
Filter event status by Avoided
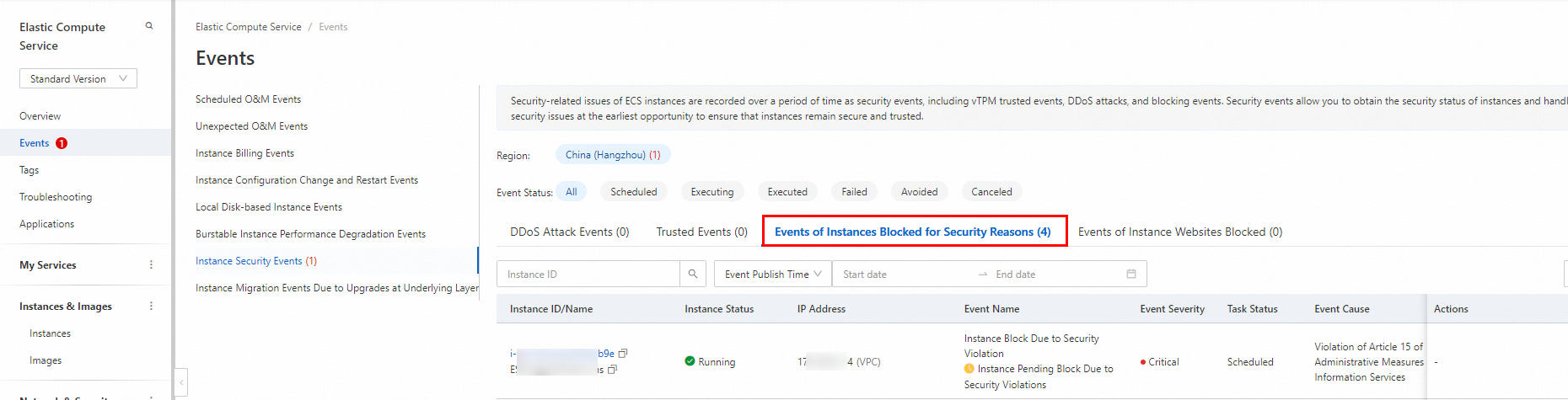pos(919,192)
